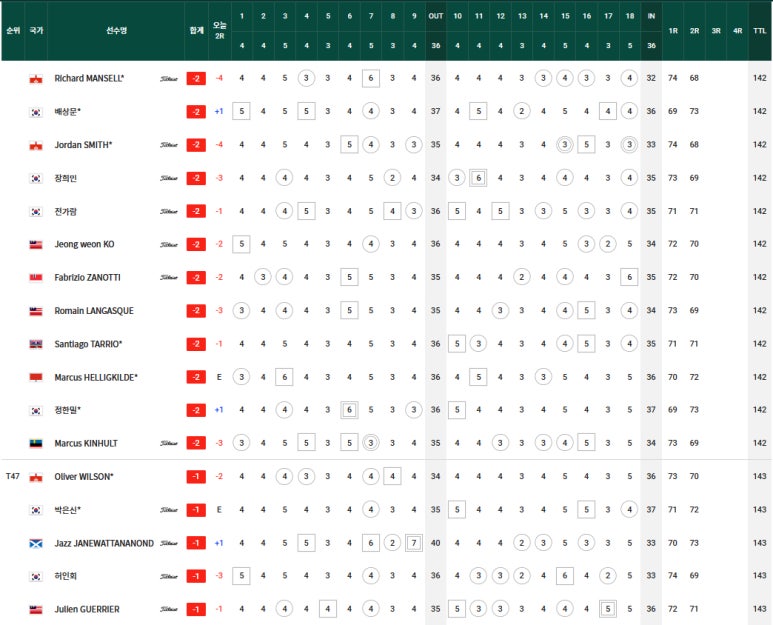Viewport: 773px width, 625px height.
Task: Click the red -2 badge in 전가람's row
Action: coord(196,211)
